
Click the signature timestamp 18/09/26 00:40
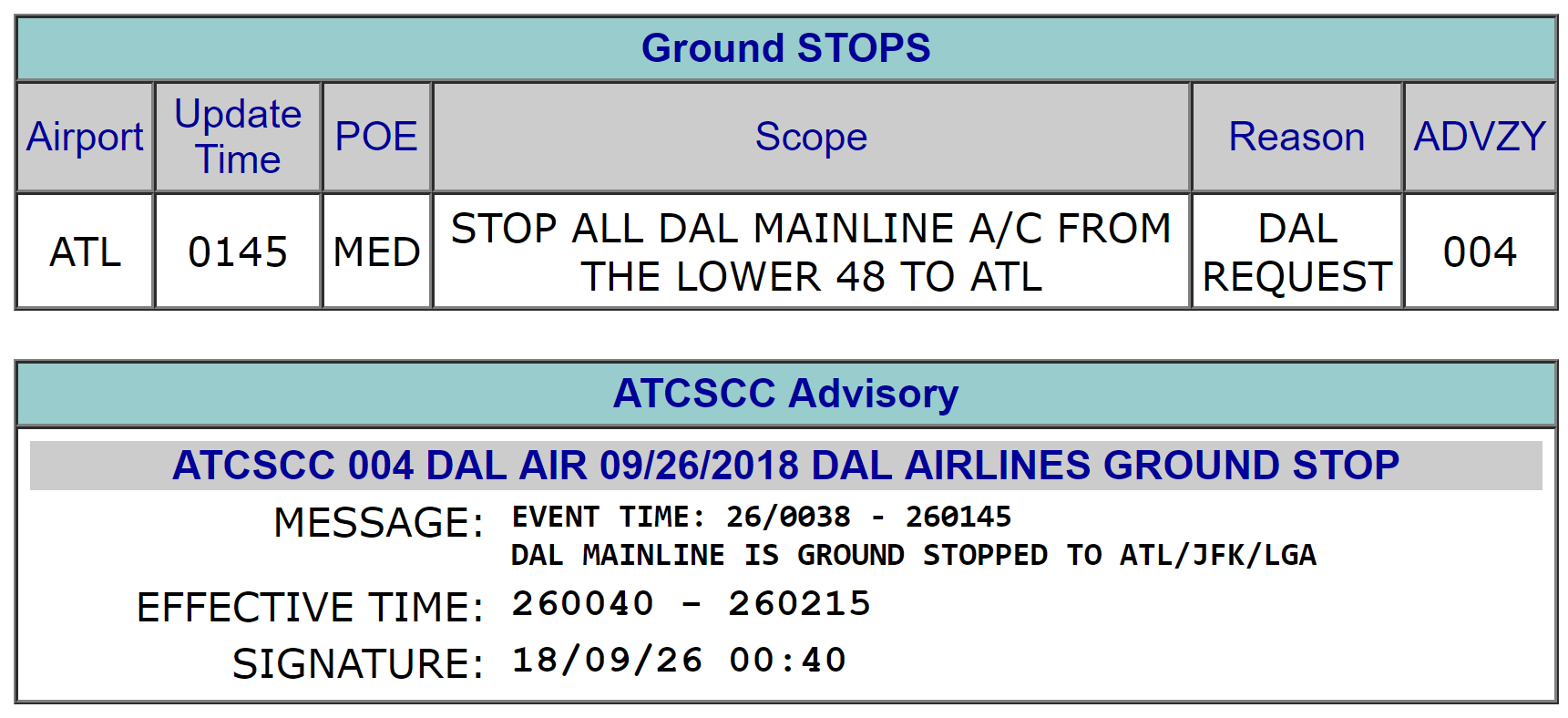pos(679,660)
